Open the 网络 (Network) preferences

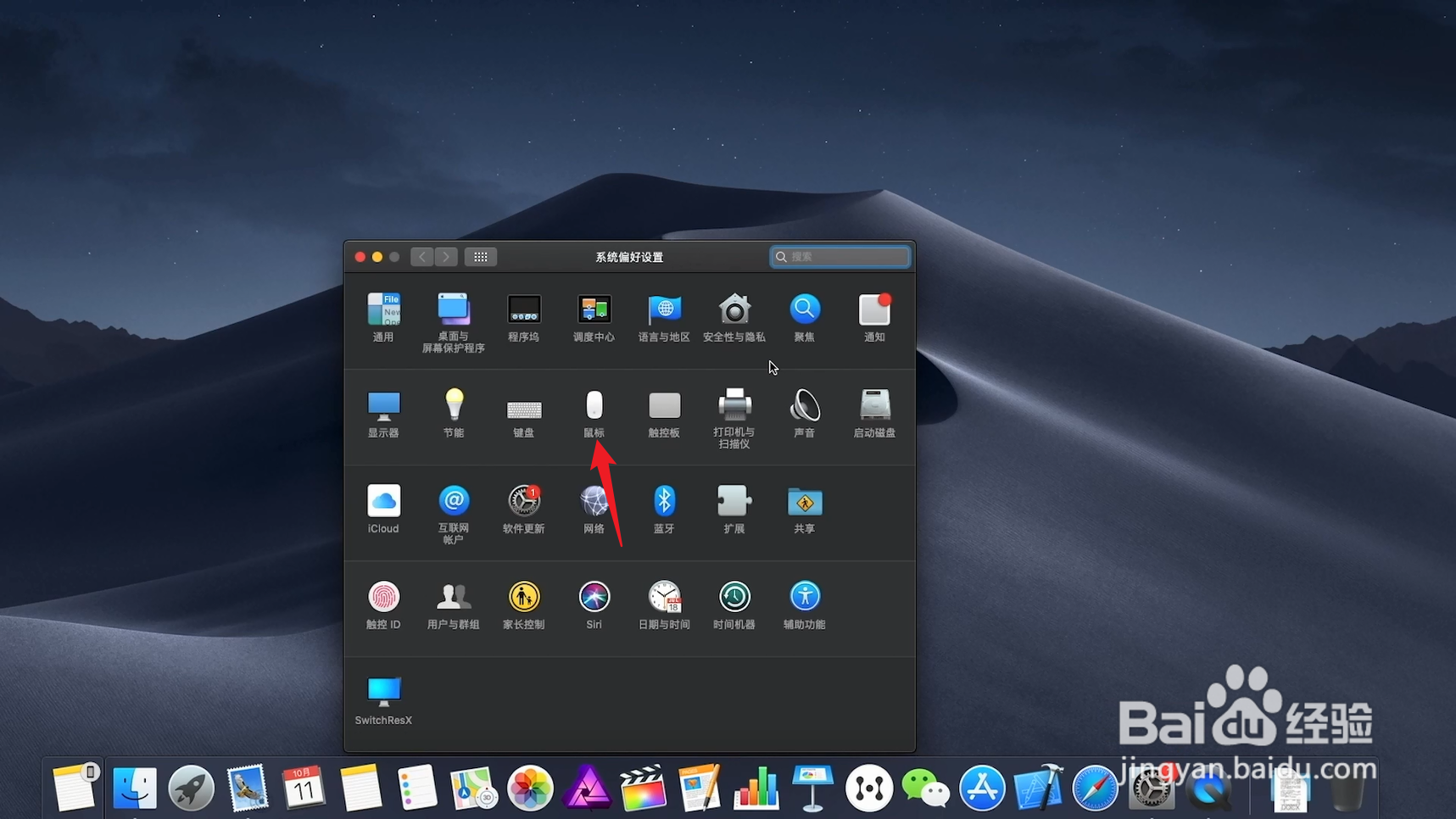594,509
